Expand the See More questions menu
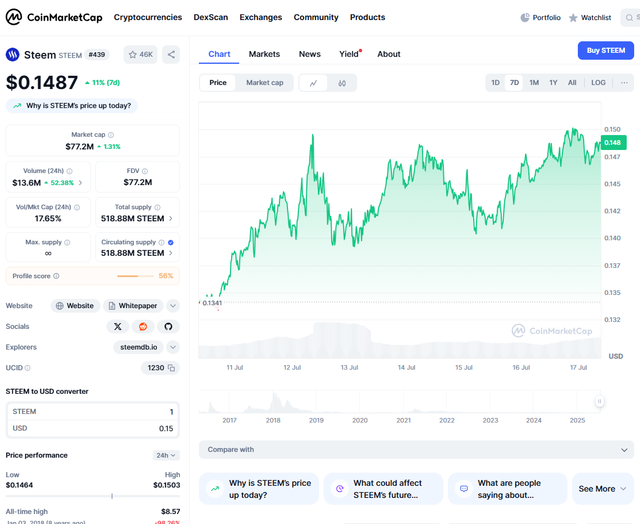This screenshot has height=524, width=640. [x=602, y=489]
